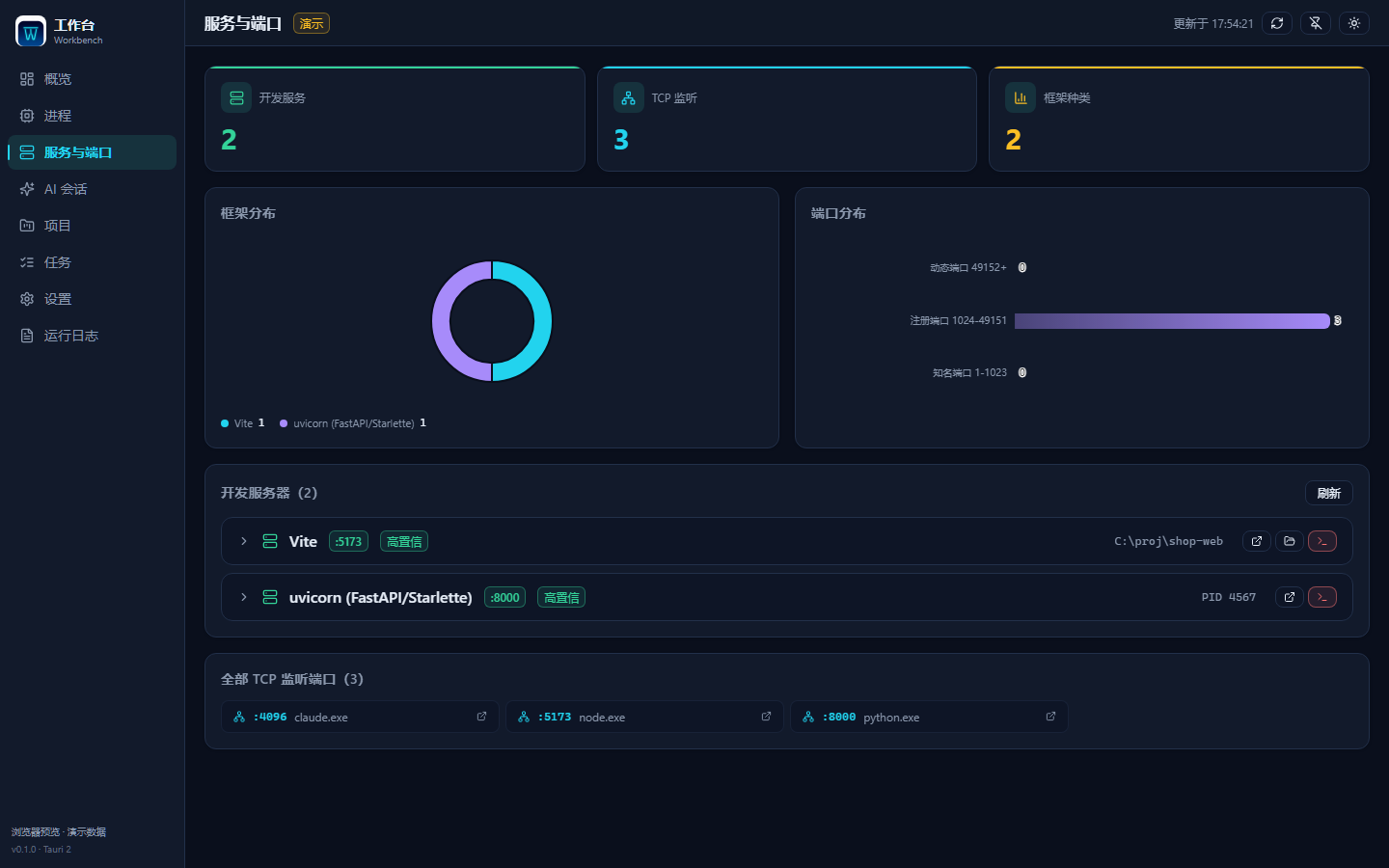
Task: Click the Workbench app logo
Action: click(31, 31)
